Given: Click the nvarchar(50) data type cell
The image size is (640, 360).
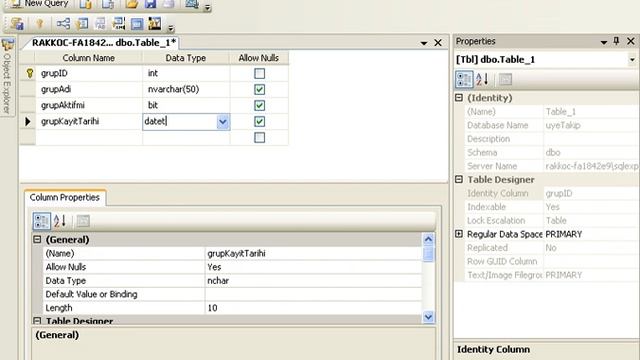Looking at the screenshot, I should coord(186,89).
